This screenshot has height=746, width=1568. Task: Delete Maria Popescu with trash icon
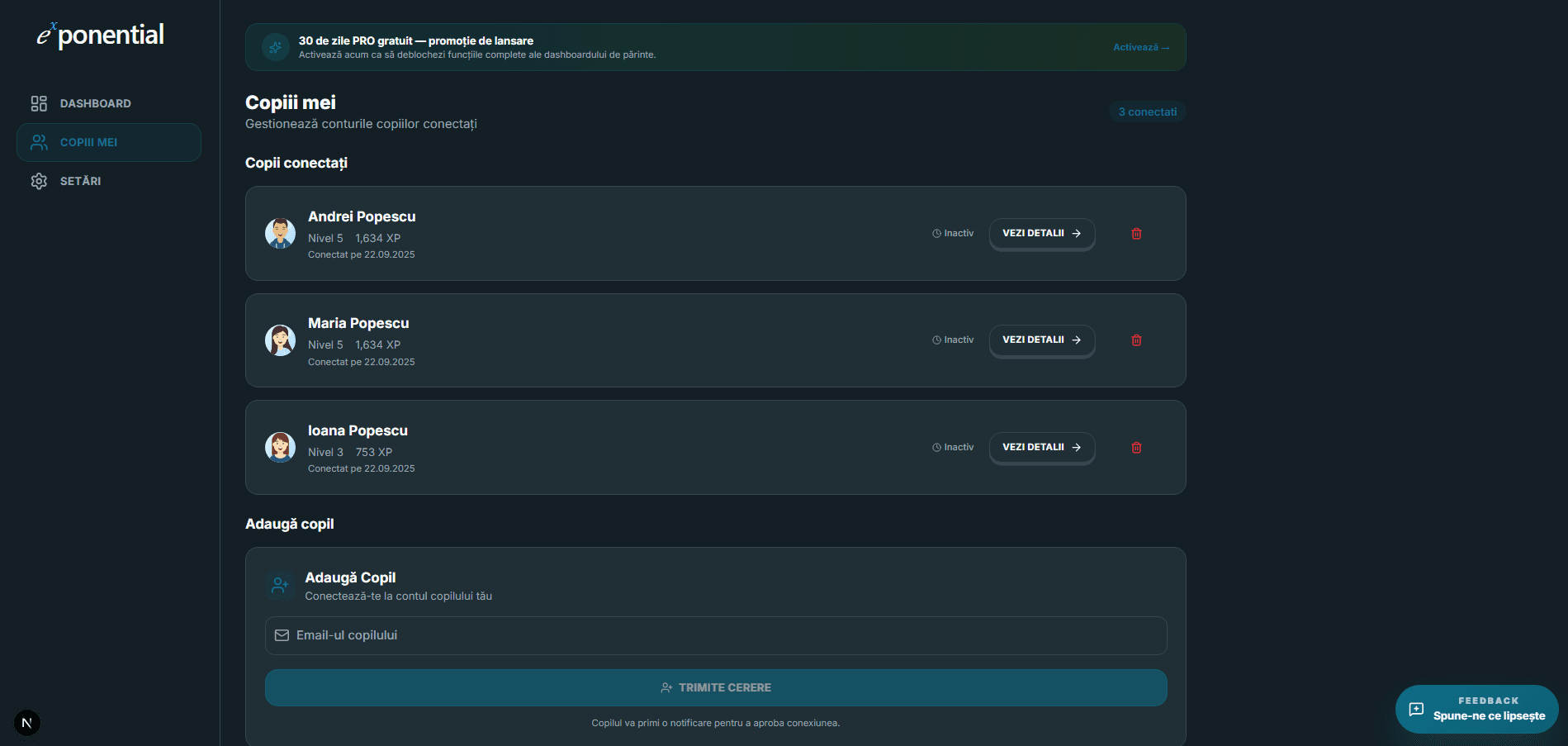pos(1136,340)
